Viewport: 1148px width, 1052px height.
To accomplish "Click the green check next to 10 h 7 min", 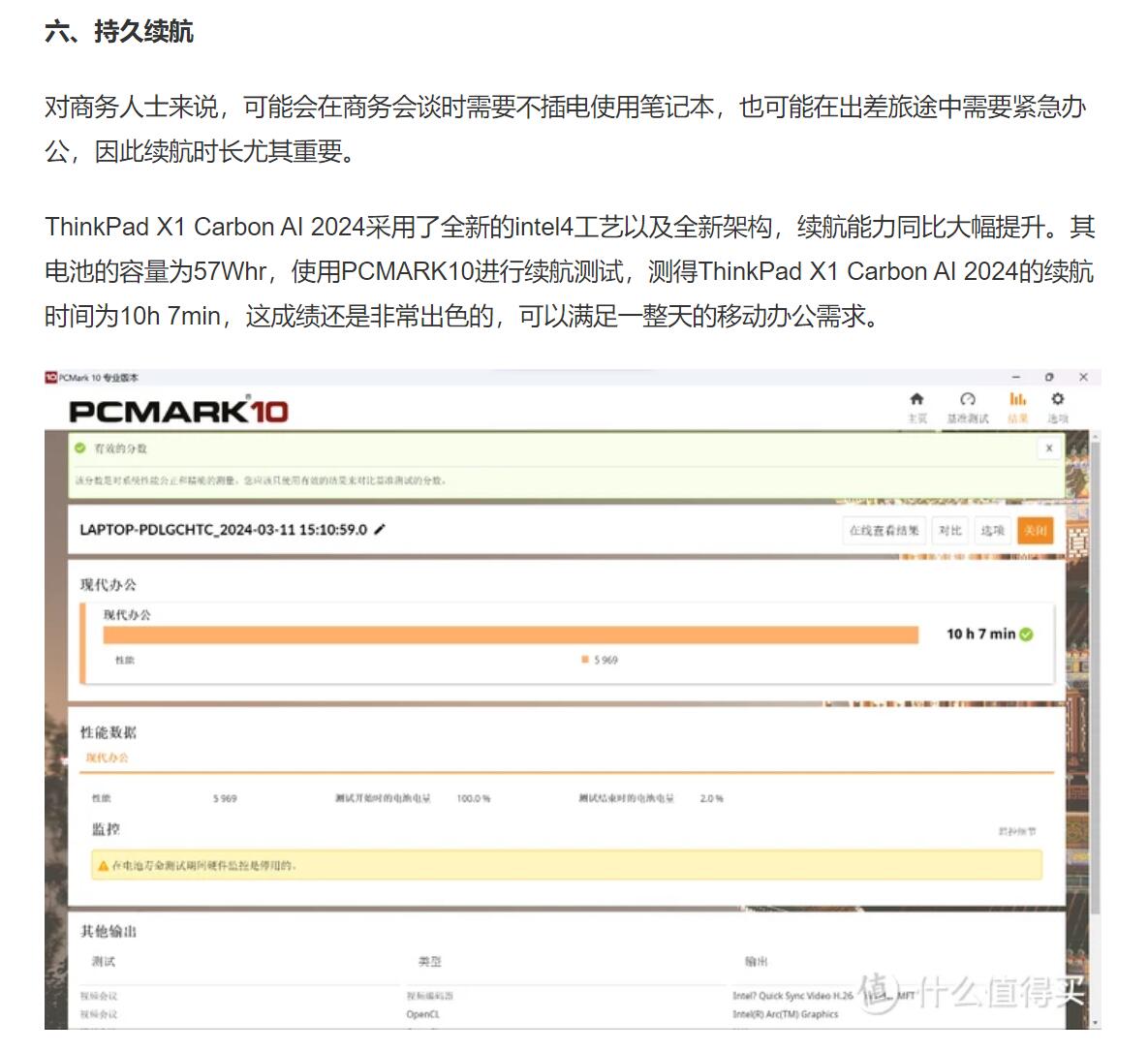I will (1027, 634).
